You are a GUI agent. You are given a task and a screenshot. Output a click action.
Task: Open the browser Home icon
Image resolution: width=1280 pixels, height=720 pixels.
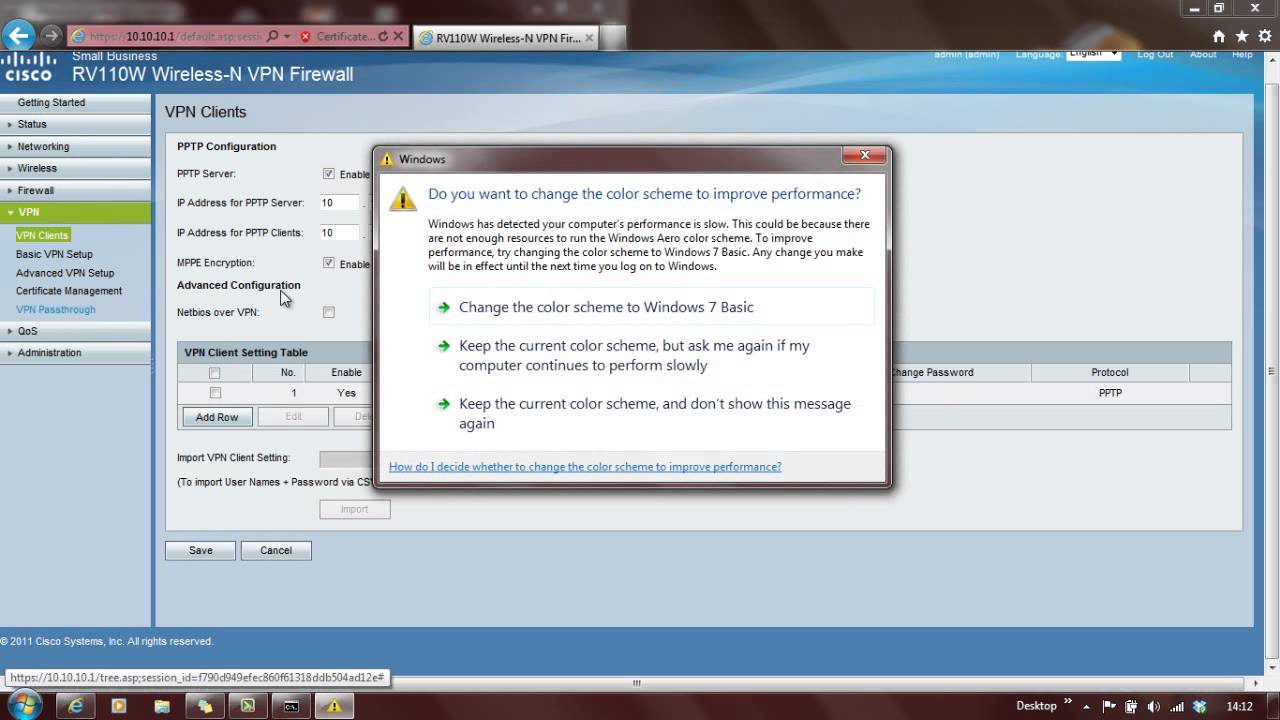click(1219, 36)
